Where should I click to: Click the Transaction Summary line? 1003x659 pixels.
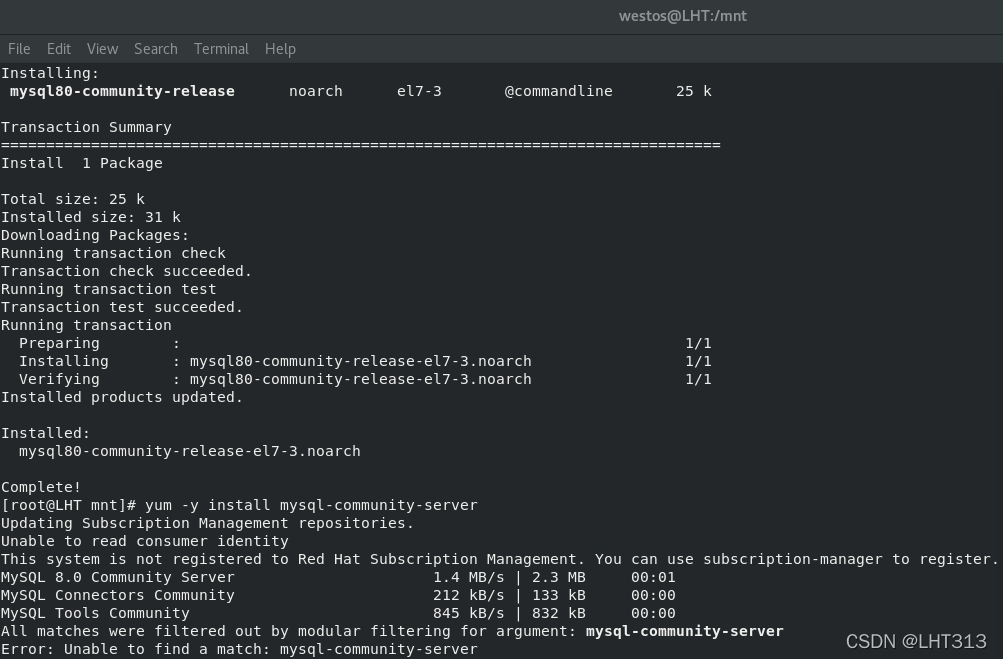(86, 126)
